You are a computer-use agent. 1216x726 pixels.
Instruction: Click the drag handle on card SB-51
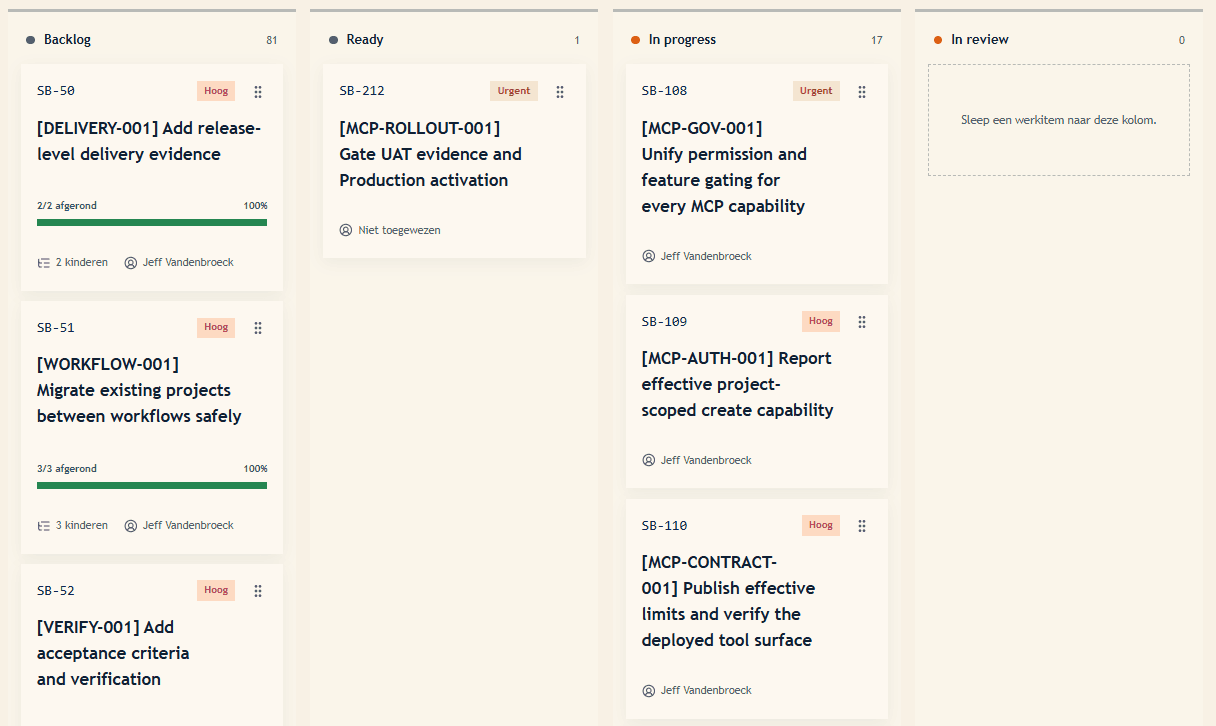coord(258,328)
